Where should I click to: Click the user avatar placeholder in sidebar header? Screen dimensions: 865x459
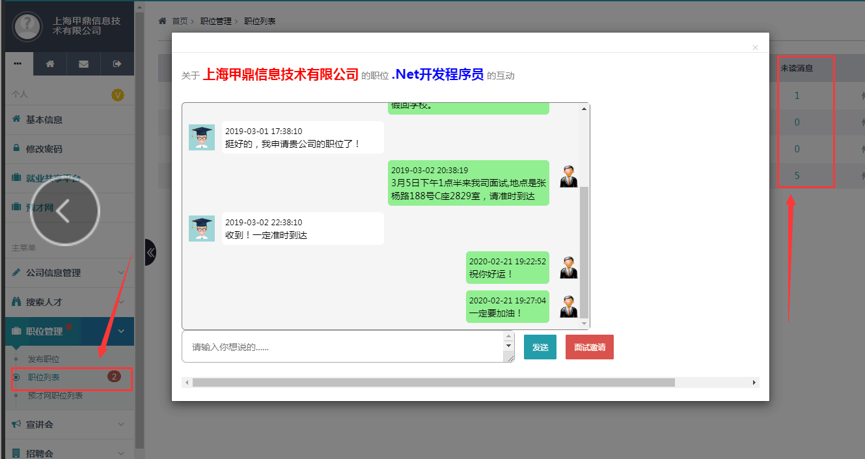coord(28,25)
